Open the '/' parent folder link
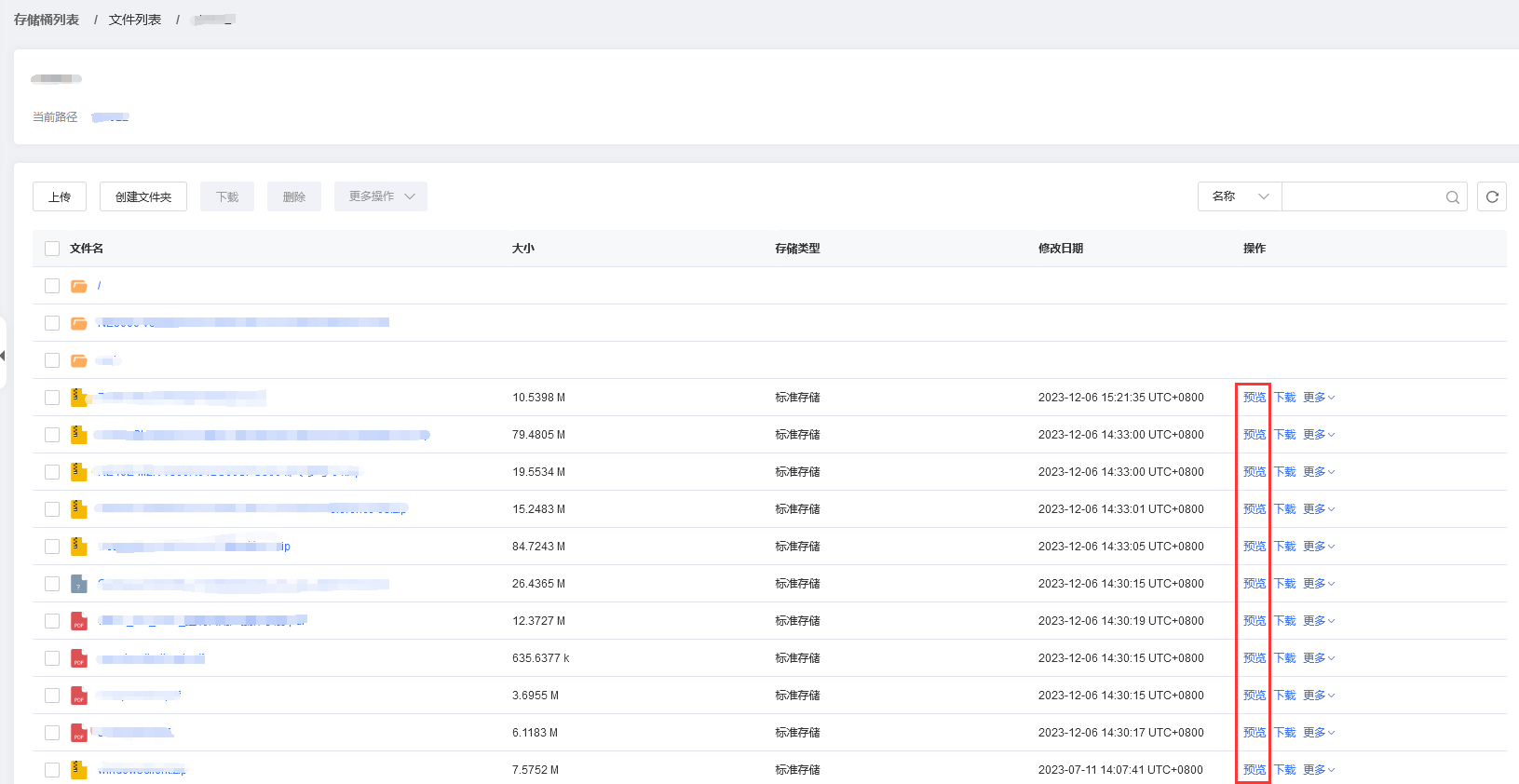This screenshot has height=784, width=1519. pos(99,286)
